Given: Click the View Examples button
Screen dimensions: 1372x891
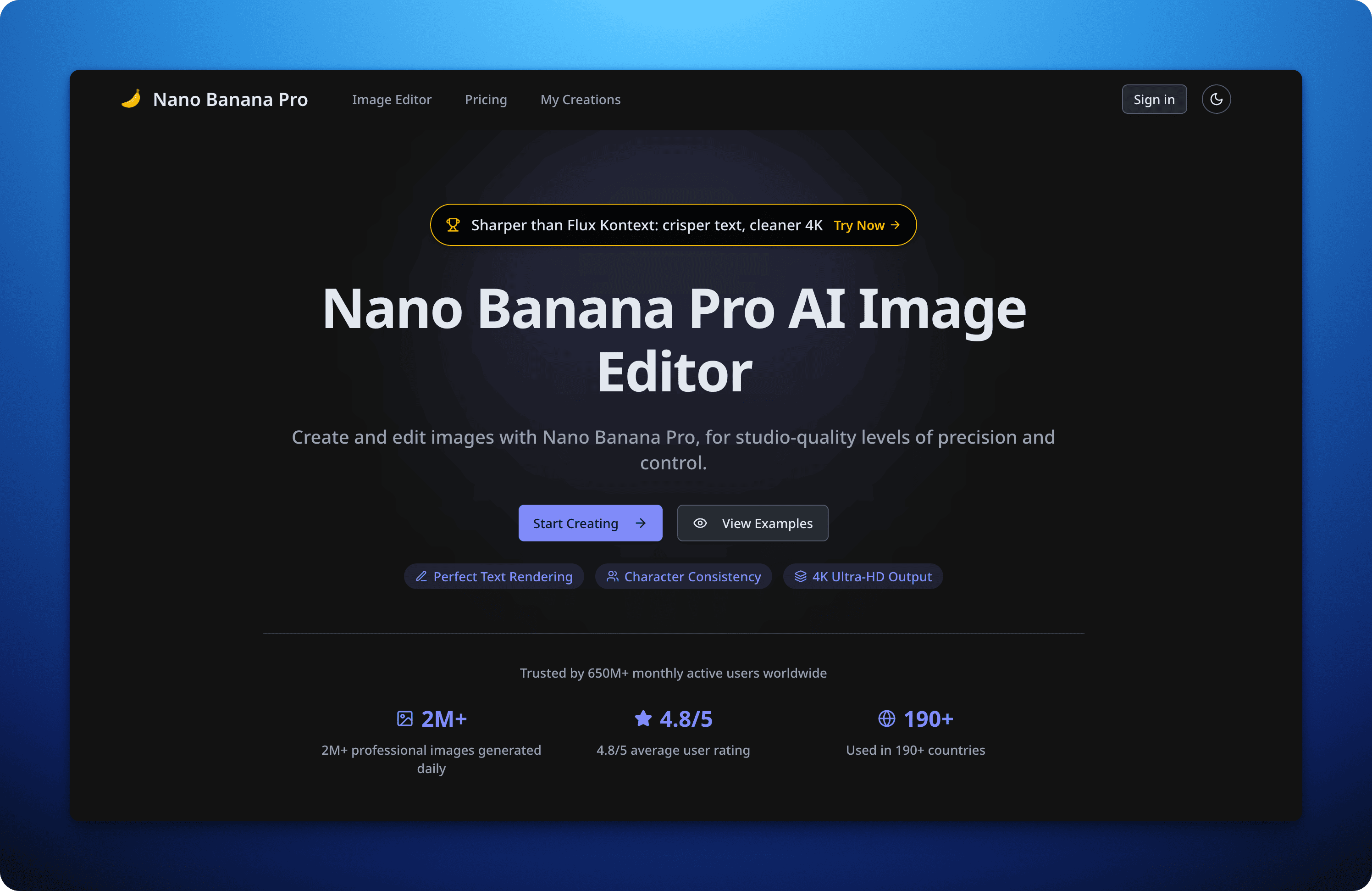Looking at the screenshot, I should click(752, 523).
